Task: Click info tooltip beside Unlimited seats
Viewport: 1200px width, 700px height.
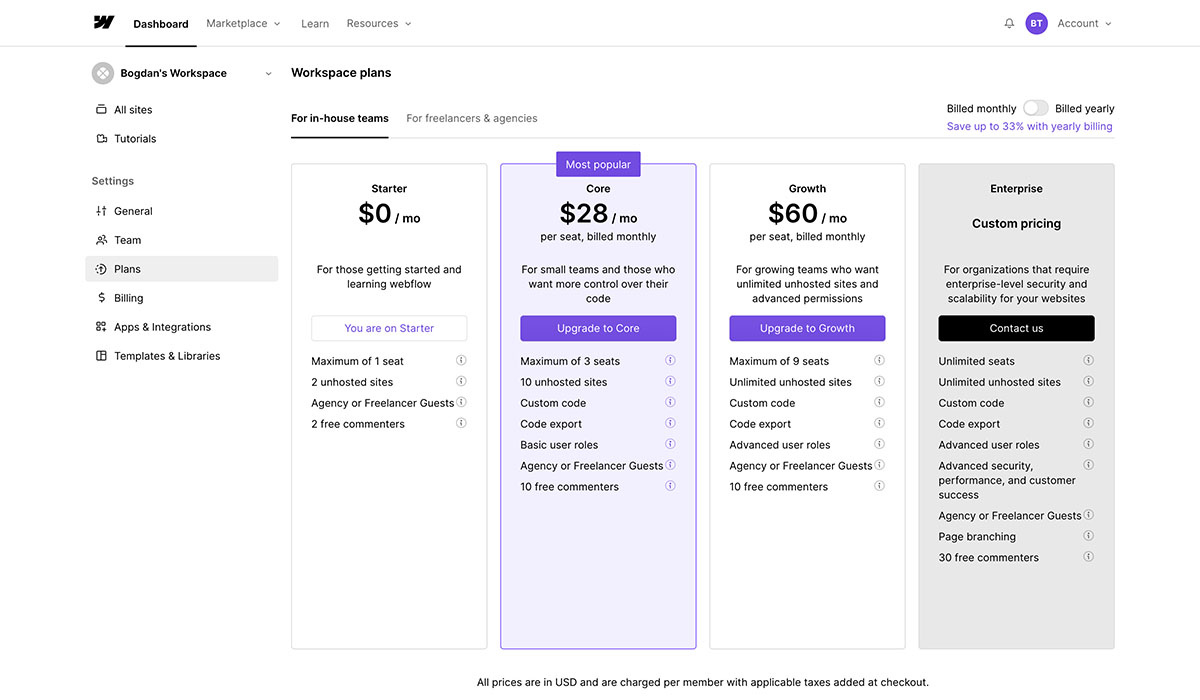Action: 1088,360
